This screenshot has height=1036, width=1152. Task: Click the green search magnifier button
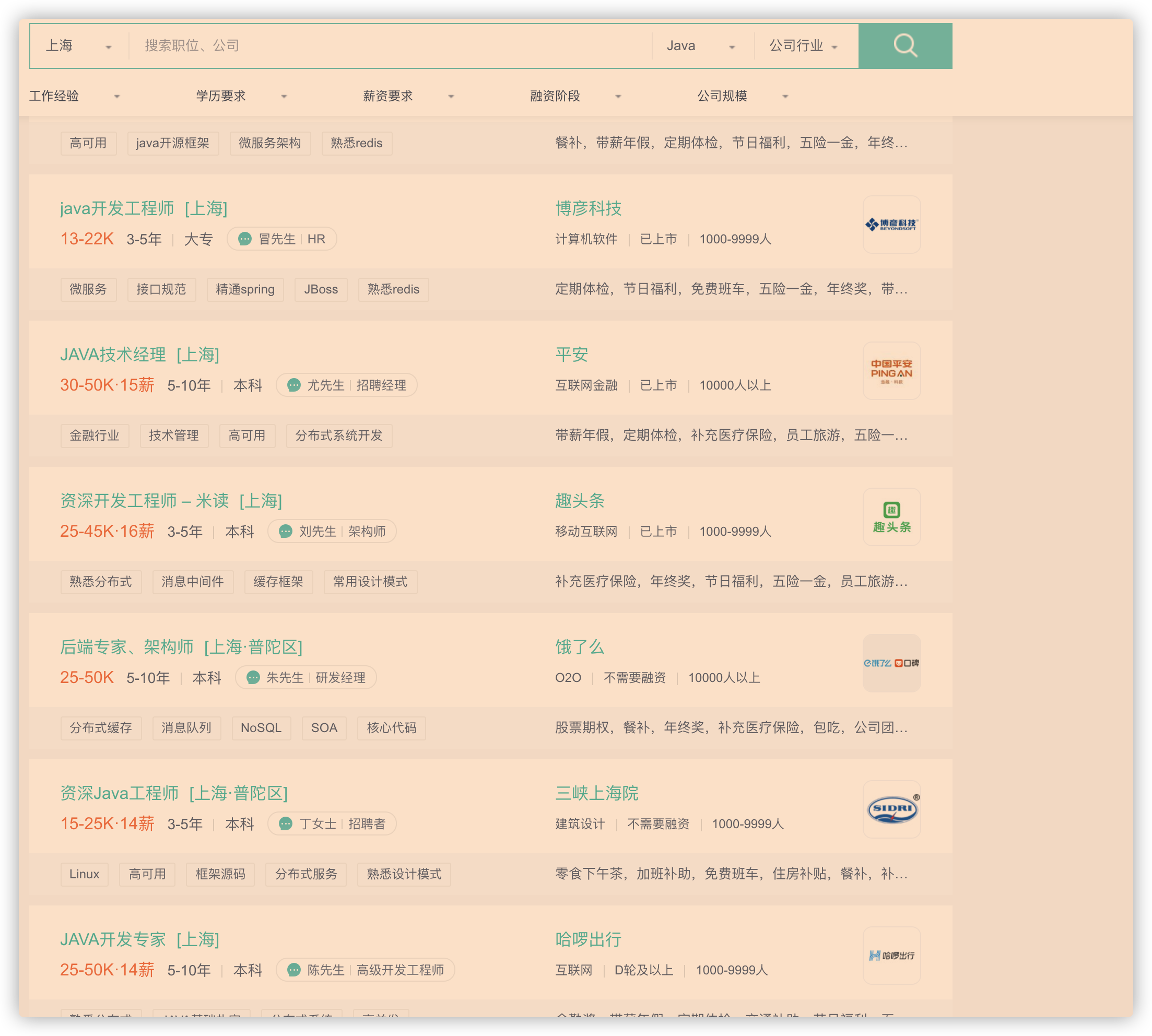coord(905,45)
